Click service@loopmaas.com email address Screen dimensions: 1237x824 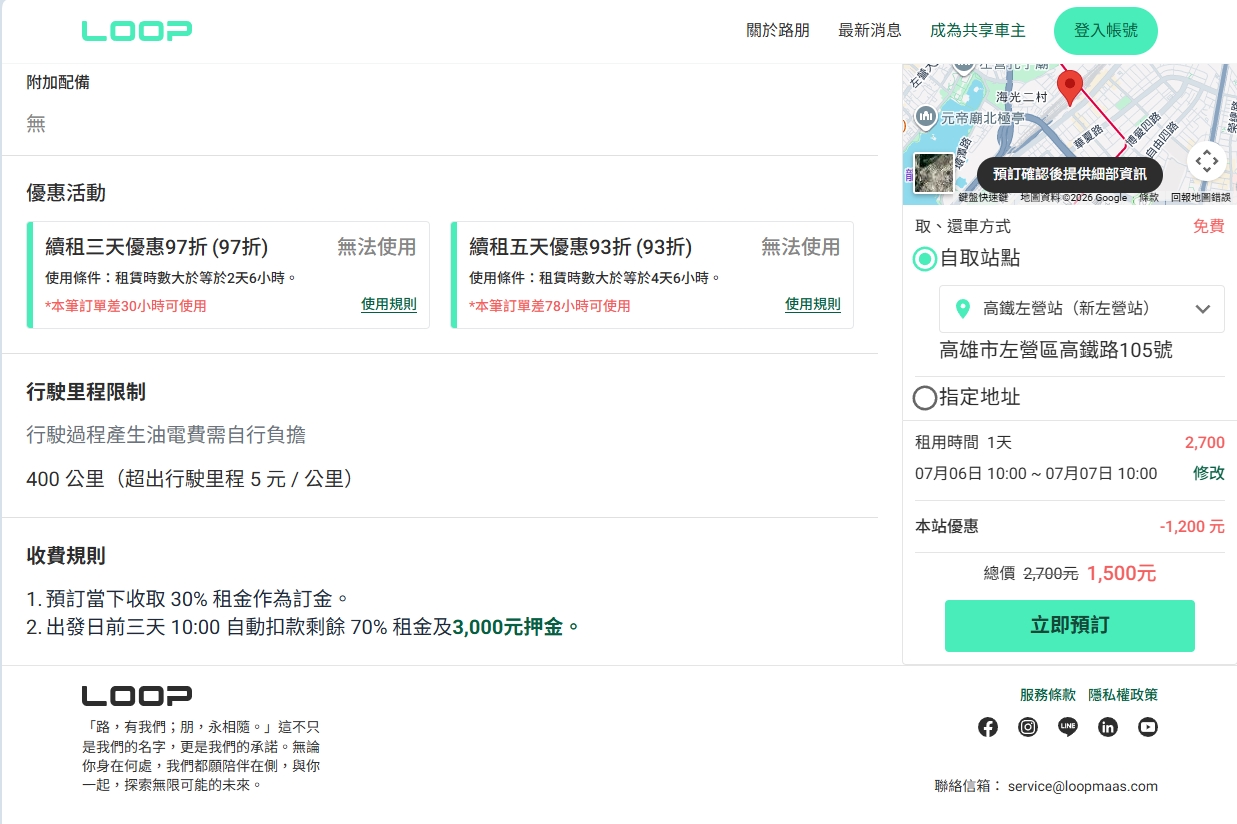[1083, 786]
